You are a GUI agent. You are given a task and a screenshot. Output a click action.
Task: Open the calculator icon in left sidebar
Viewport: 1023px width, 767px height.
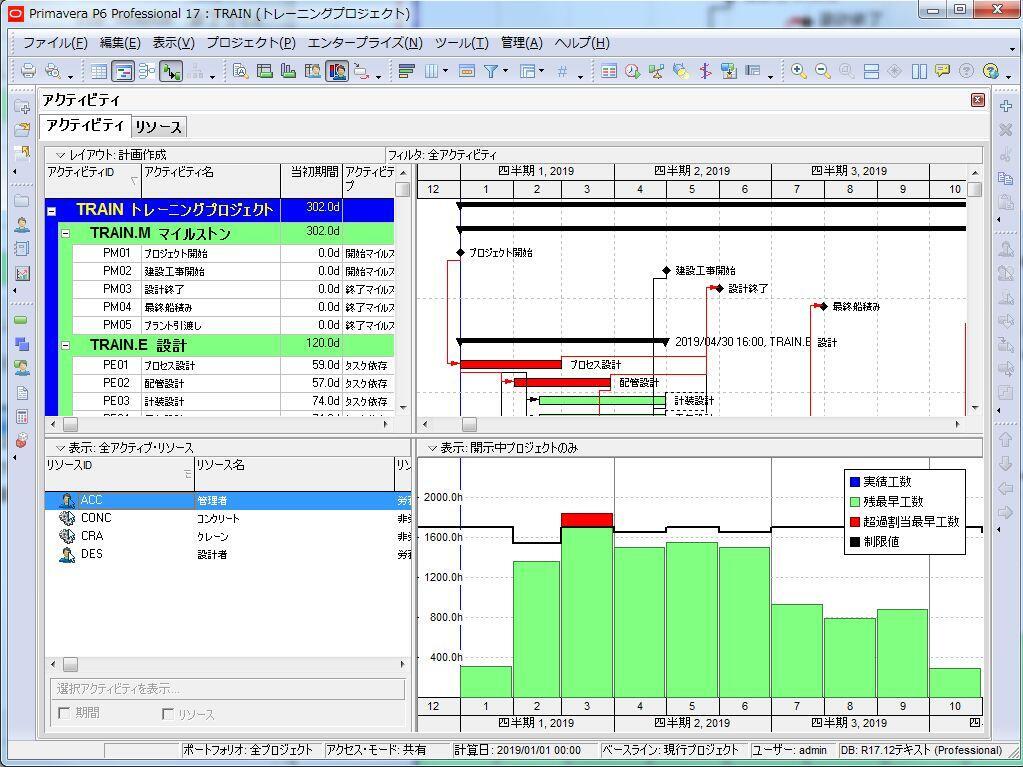[22, 416]
